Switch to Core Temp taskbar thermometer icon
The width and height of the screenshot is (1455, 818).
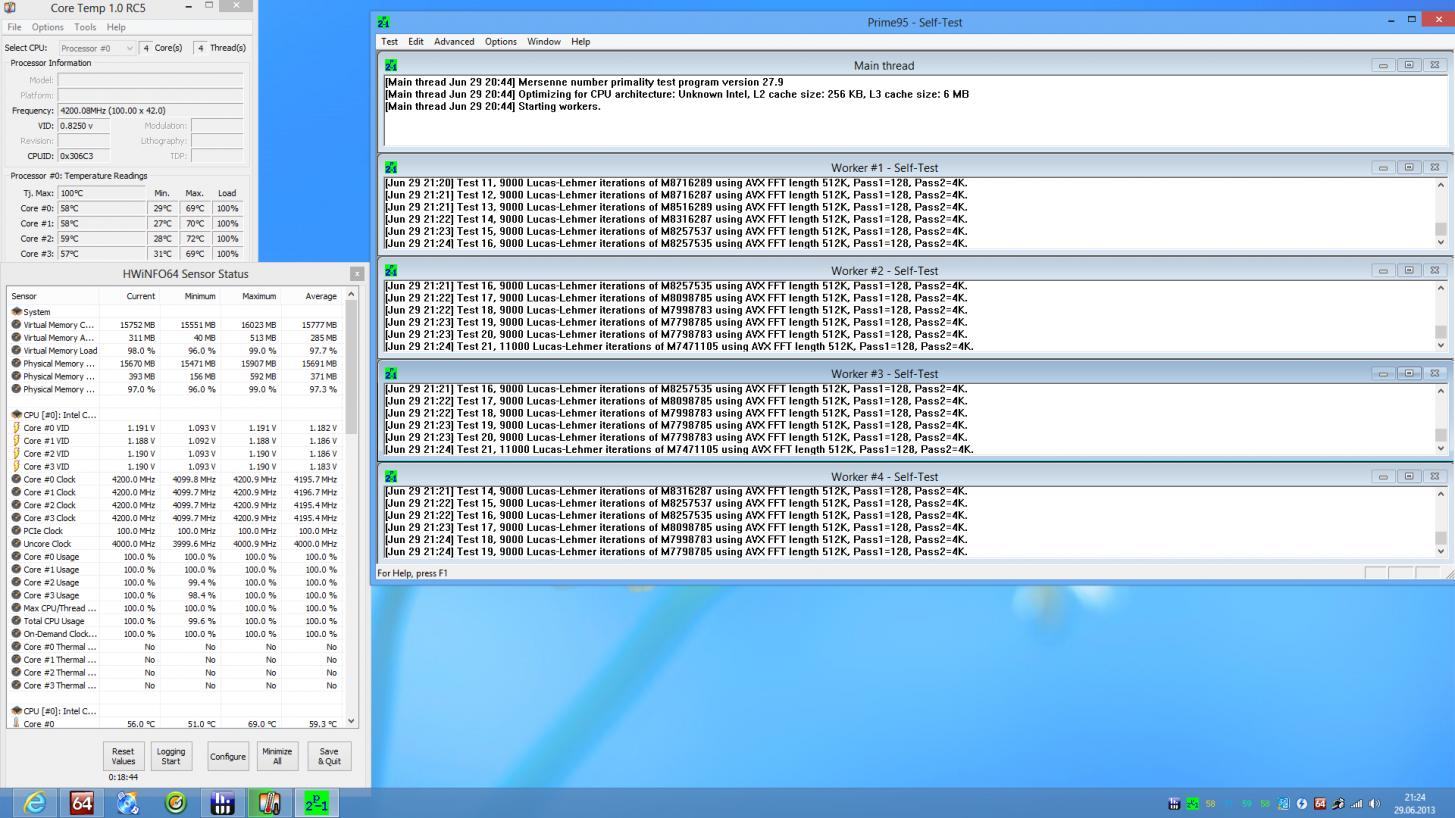(x=269, y=803)
